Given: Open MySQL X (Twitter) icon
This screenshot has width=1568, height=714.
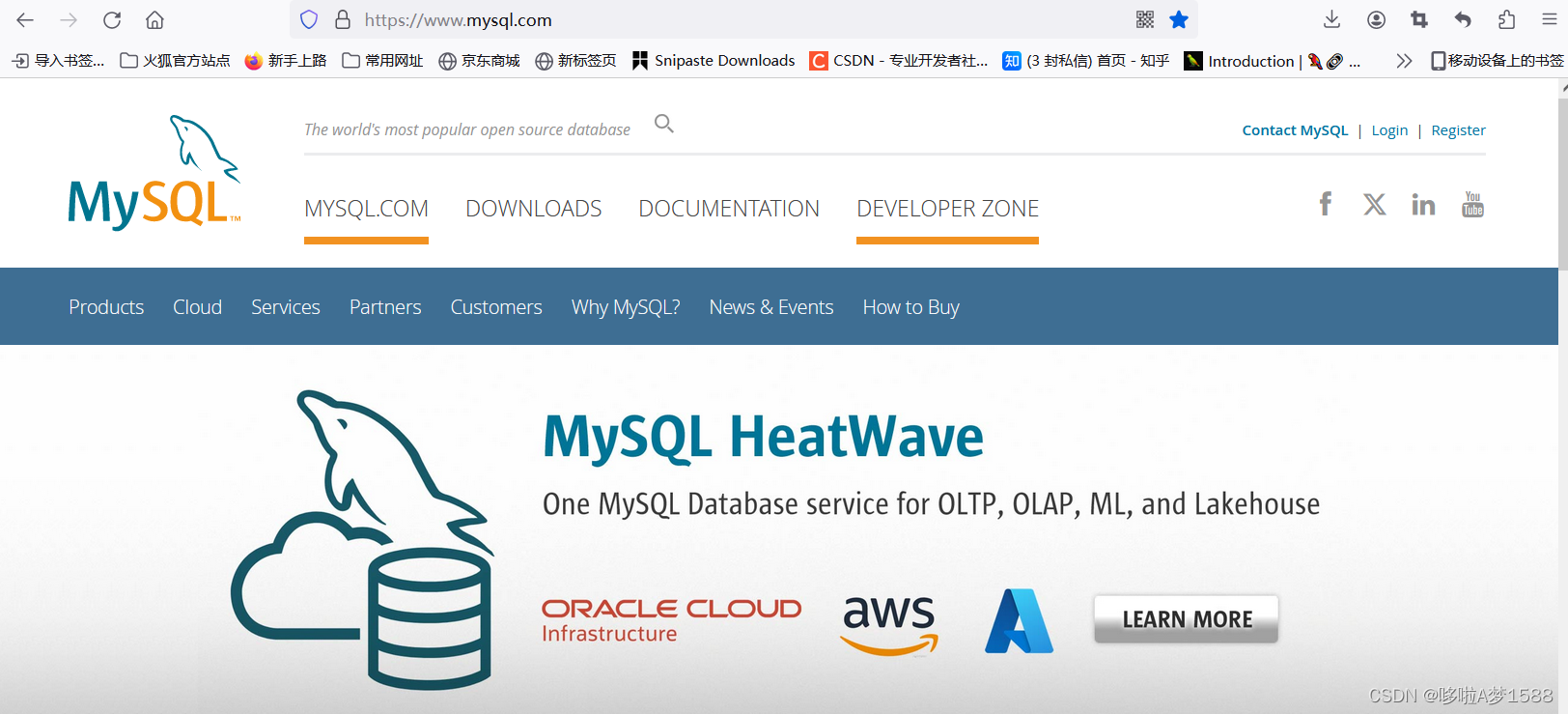Looking at the screenshot, I should tap(1374, 204).
